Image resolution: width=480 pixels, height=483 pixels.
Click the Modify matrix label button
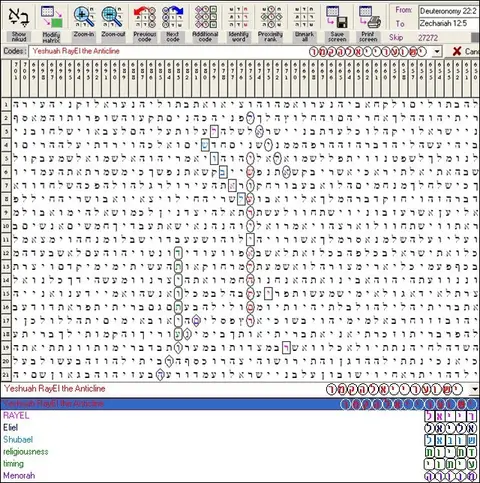[x=51, y=37]
